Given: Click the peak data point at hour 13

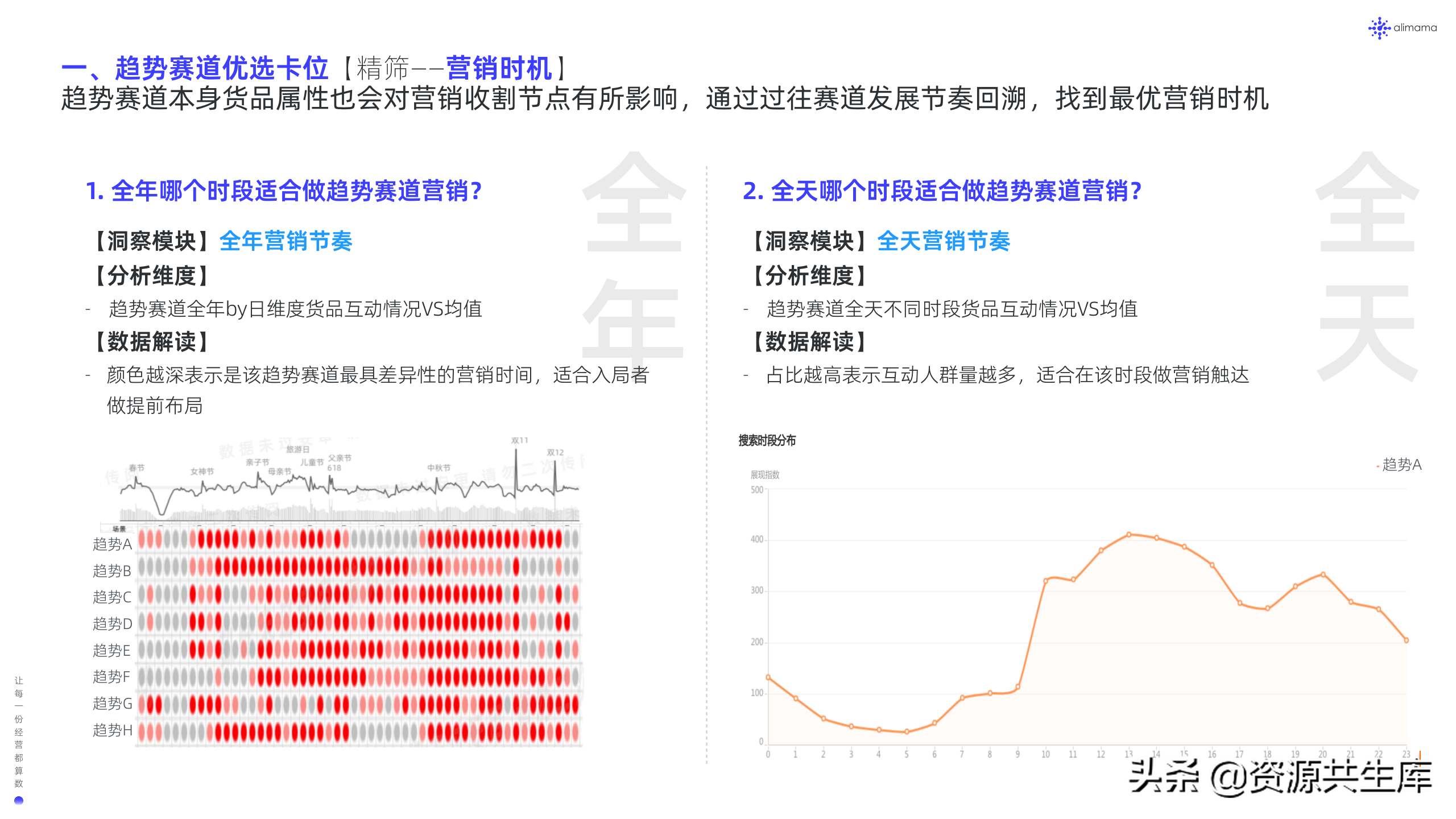Looking at the screenshot, I should 1129,534.
